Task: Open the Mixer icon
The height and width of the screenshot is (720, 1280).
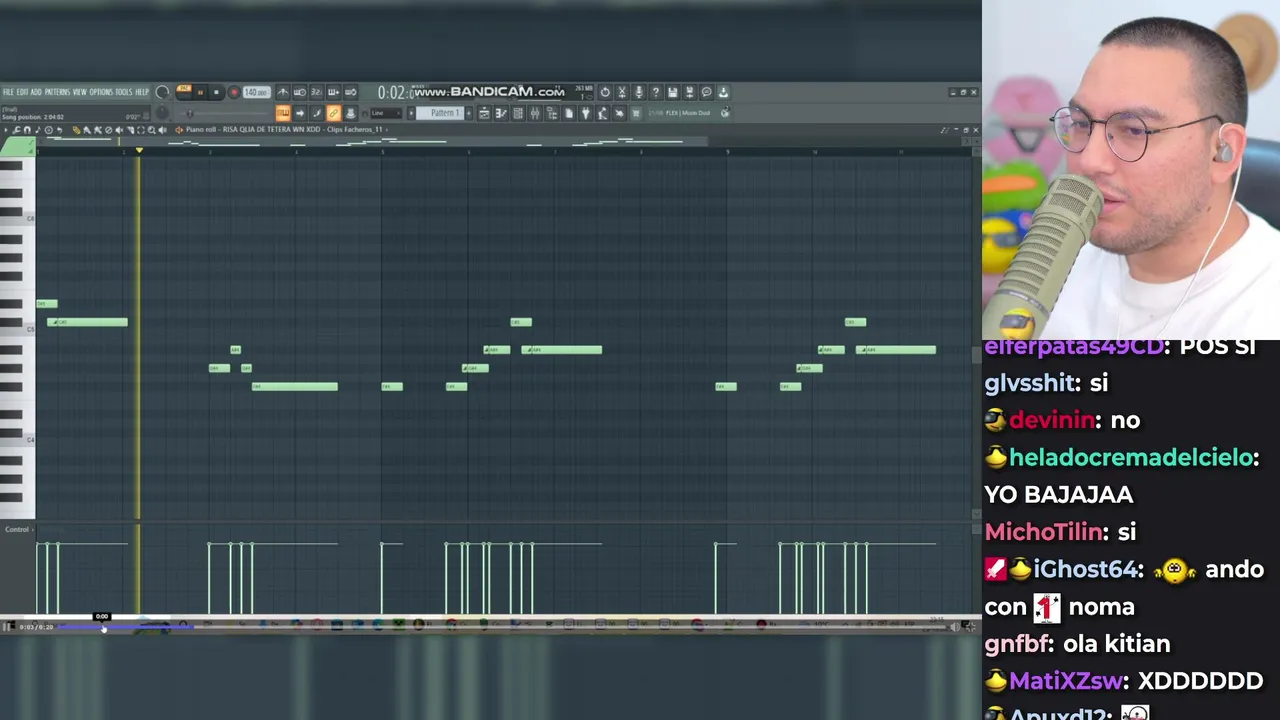Action: 535,113
